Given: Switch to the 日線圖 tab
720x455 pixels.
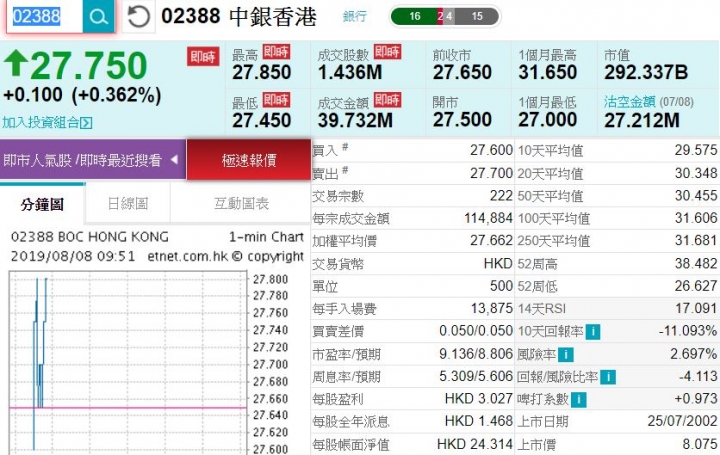Looking at the screenshot, I should click(128, 203).
